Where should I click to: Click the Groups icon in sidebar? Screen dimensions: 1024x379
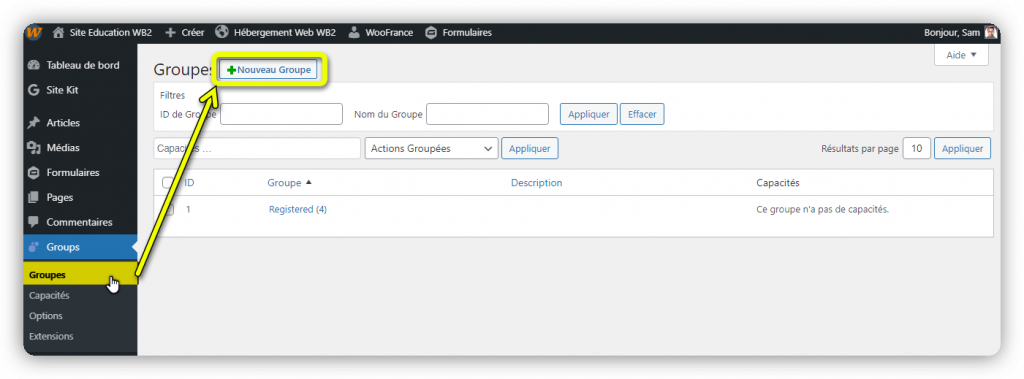(x=34, y=247)
